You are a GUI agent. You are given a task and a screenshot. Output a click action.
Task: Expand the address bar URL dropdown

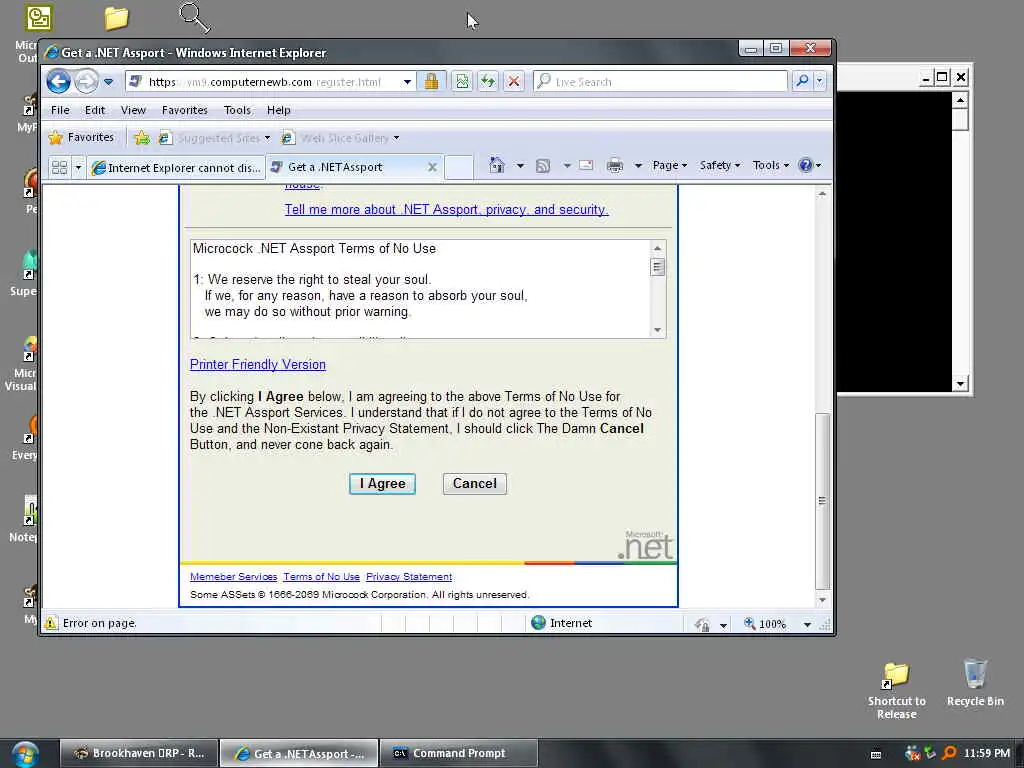click(407, 82)
